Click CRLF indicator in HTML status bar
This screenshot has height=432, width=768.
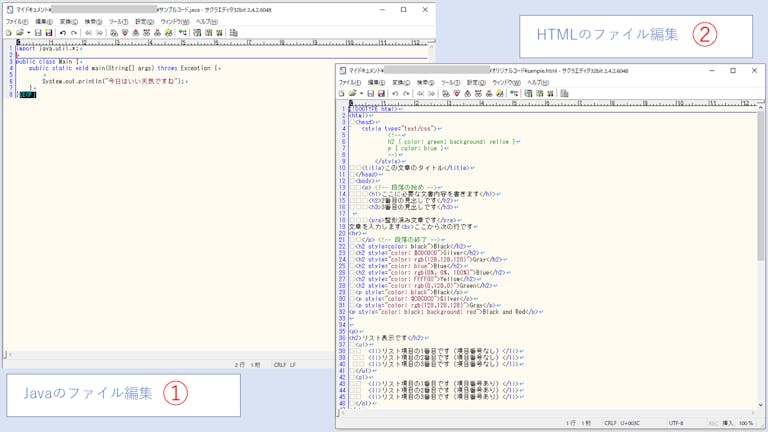pyautogui.click(x=610, y=423)
